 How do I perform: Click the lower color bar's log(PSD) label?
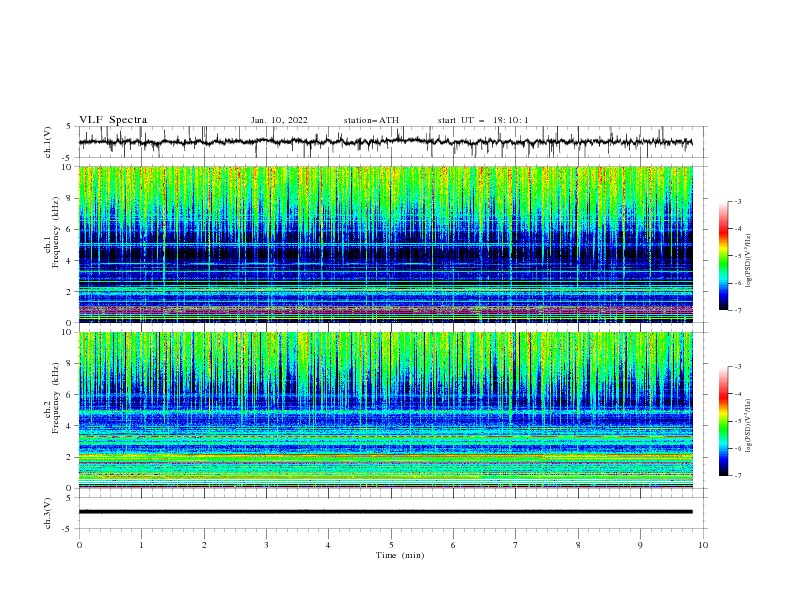click(x=749, y=426)
